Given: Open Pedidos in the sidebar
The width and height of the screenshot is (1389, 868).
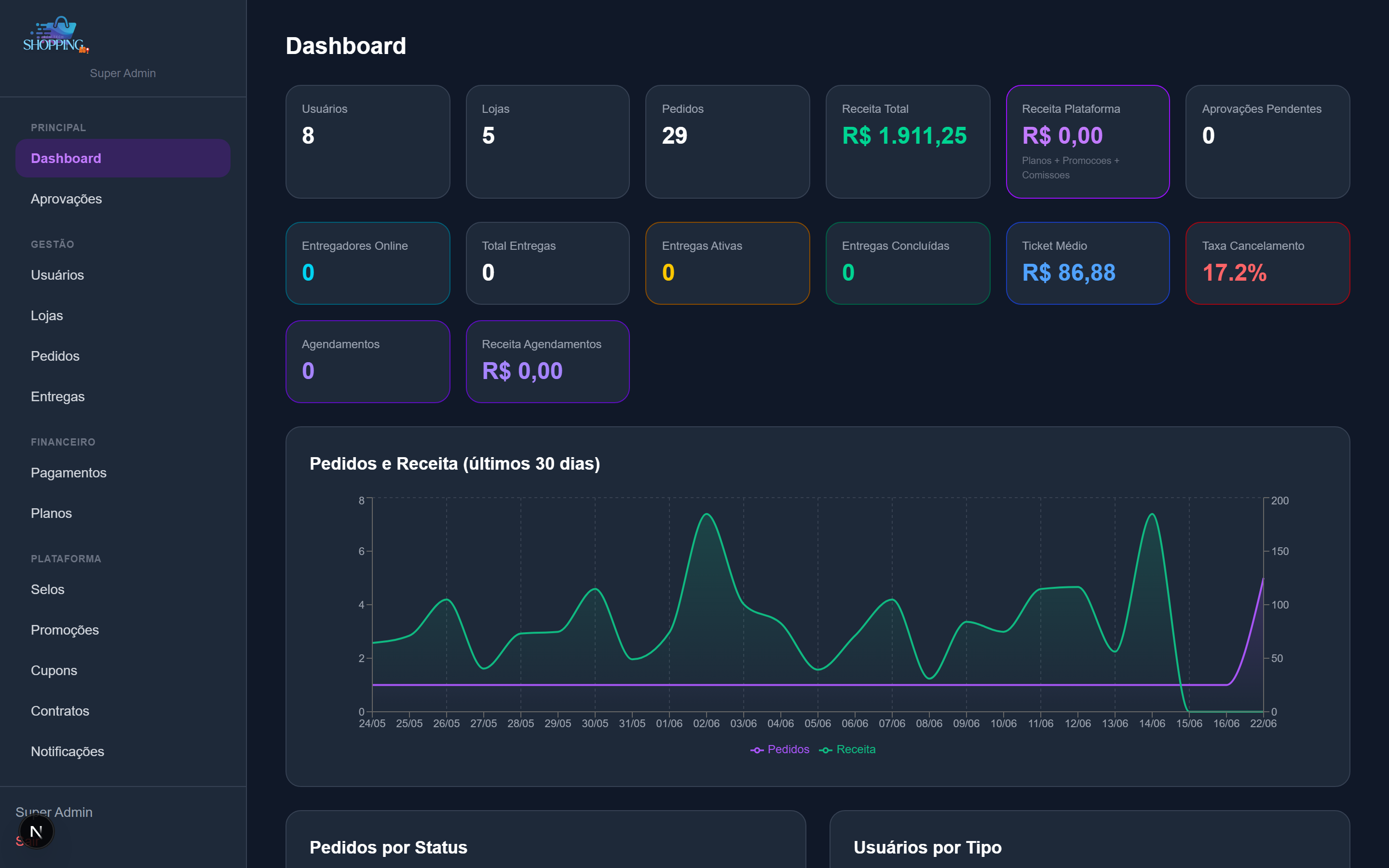Looking at the screenshot, I should (x=123, y=356).
